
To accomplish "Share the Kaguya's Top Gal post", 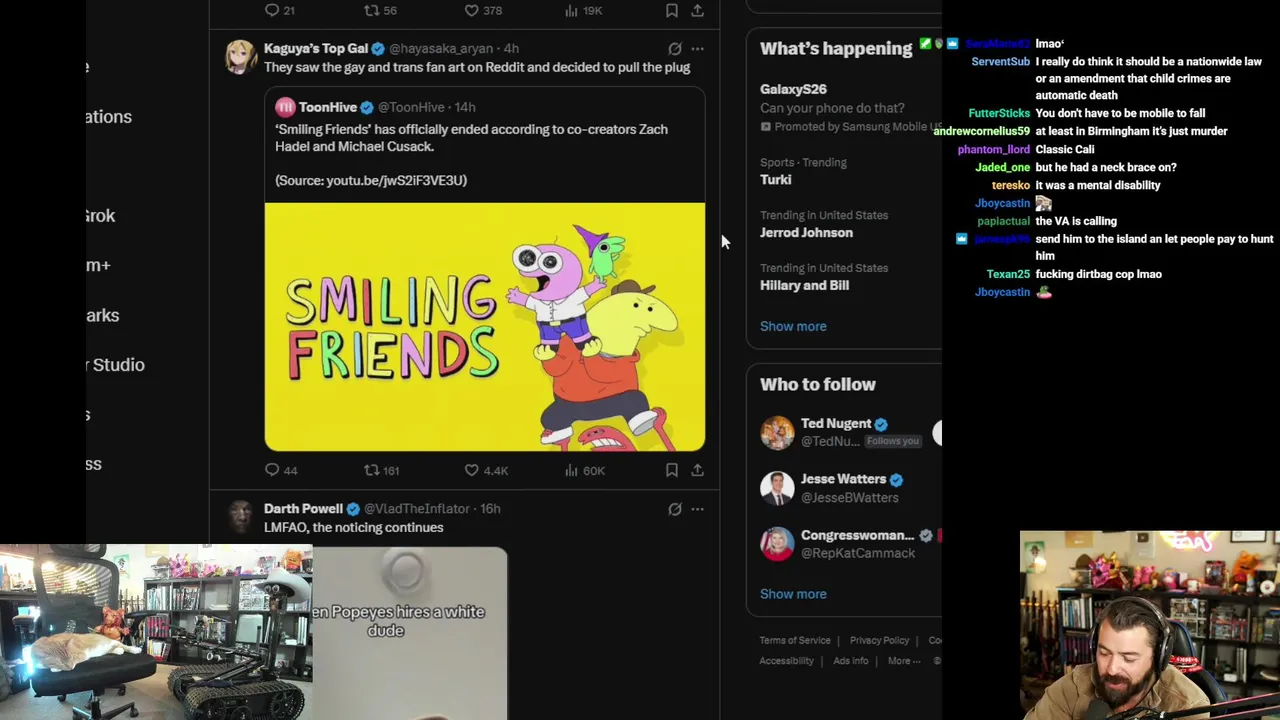I will point(697,470).
